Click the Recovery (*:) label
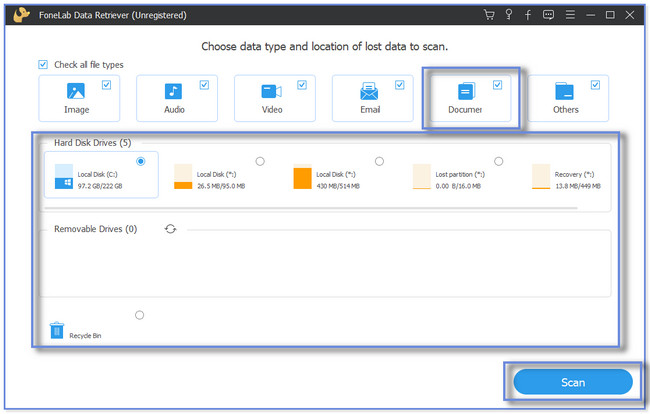Screen dimensions: 650x414 tap(575, 174)
